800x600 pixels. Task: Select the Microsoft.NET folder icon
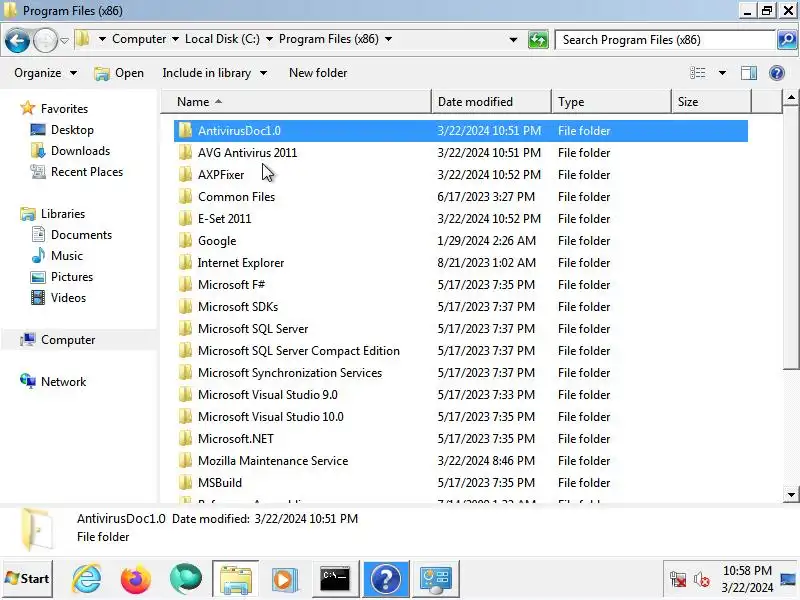(x=185, y=439)
